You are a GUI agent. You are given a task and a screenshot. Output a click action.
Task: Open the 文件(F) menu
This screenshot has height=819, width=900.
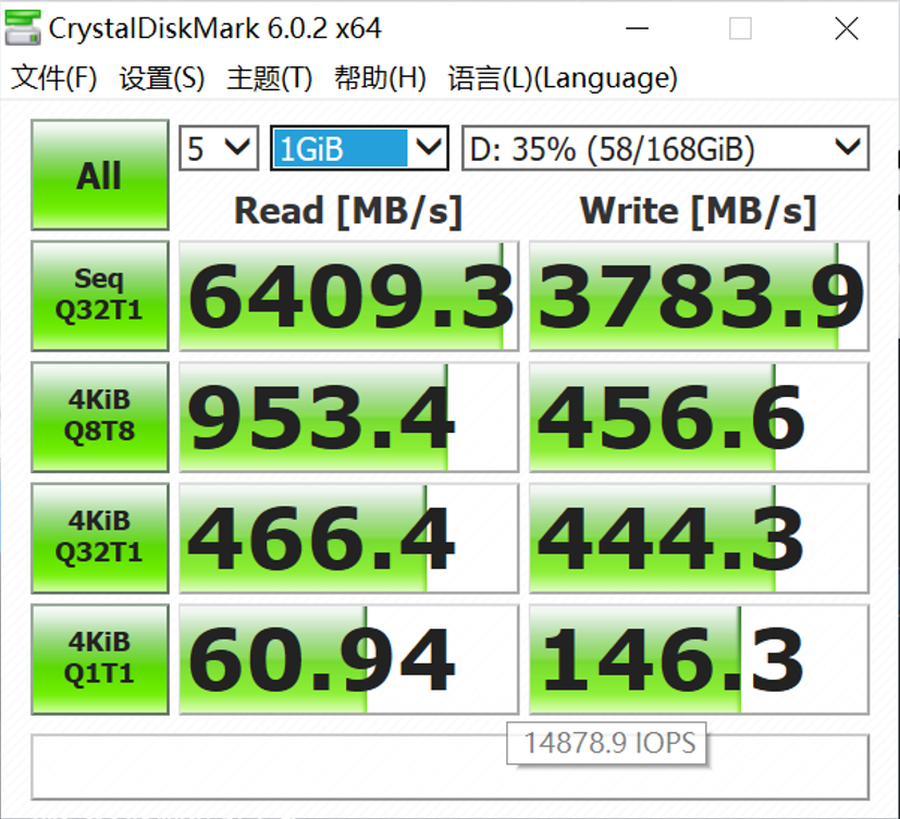54,78
